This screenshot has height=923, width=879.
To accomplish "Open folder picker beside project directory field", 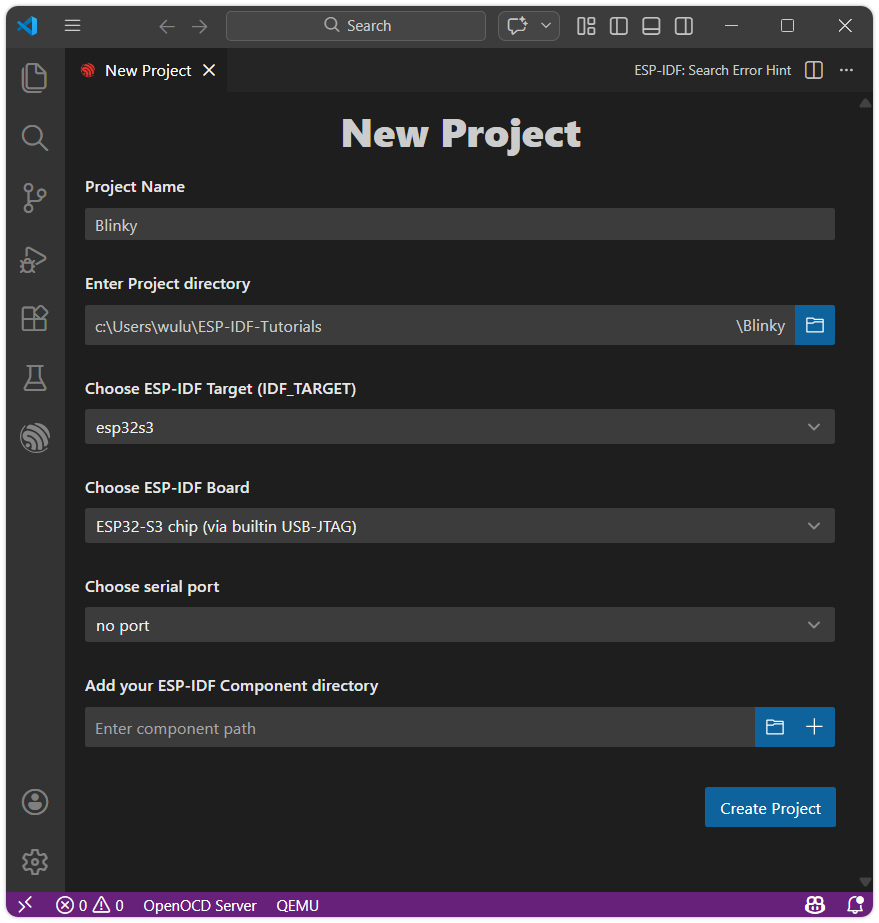I will coord(815,325).
